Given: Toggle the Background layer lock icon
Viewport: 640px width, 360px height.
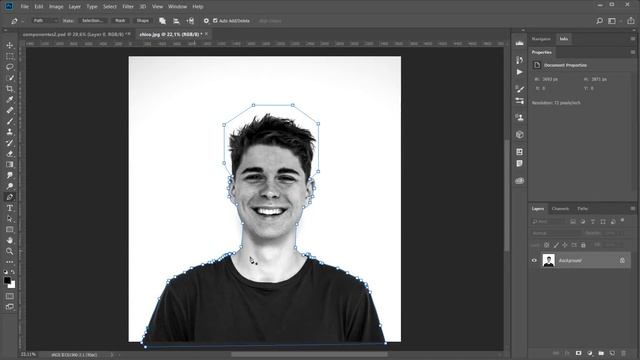Looking at the screenshot, I should coord(622,260).
